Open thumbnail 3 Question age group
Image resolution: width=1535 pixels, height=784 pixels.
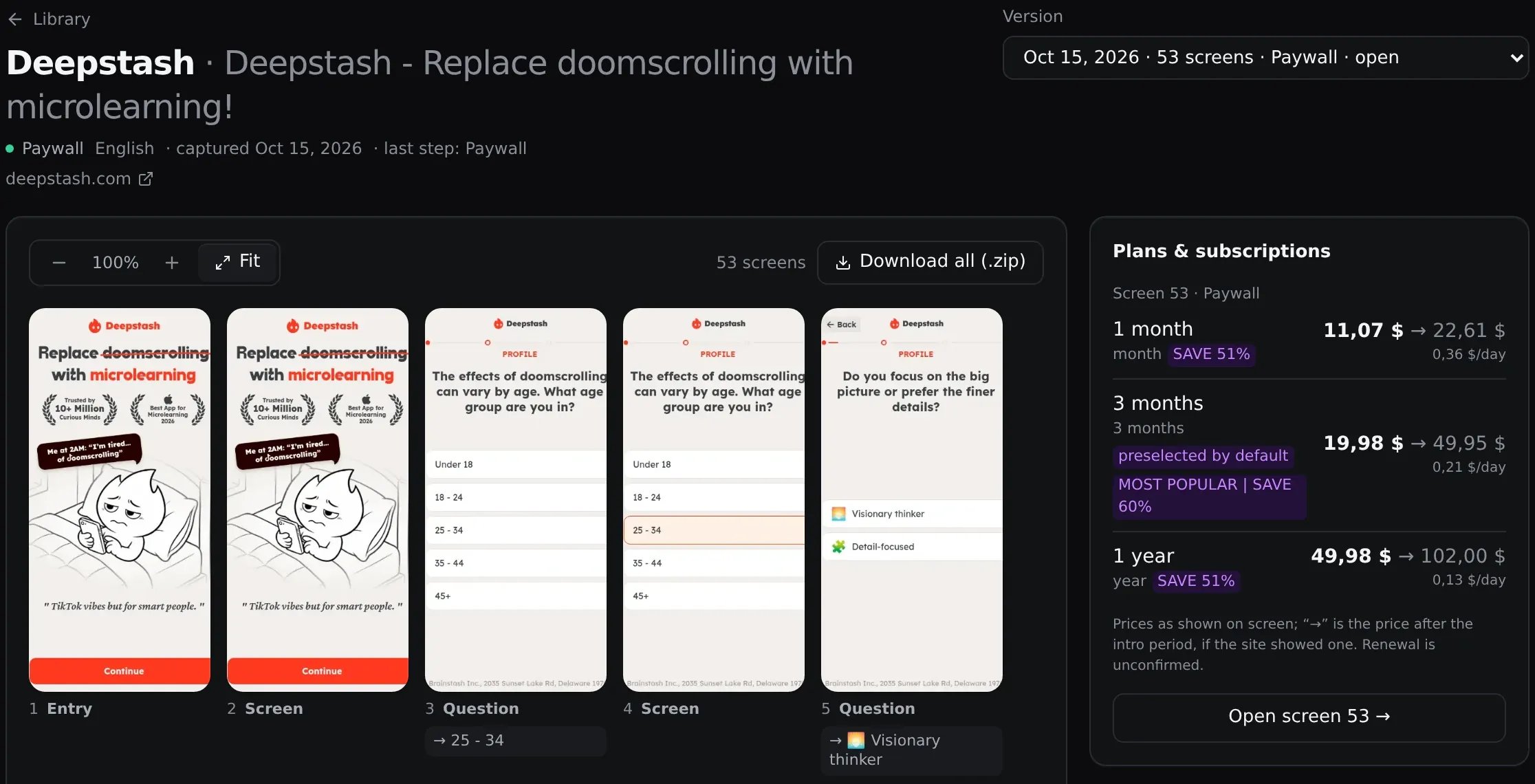coord(516,500)
